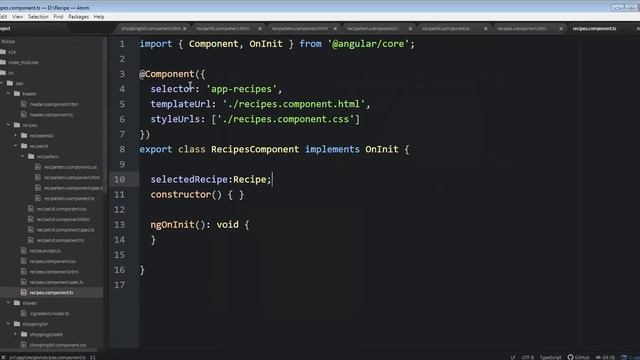
Task: Click recipeitem.component.spec.ts file icon
Action: click(x=38, y=188)
